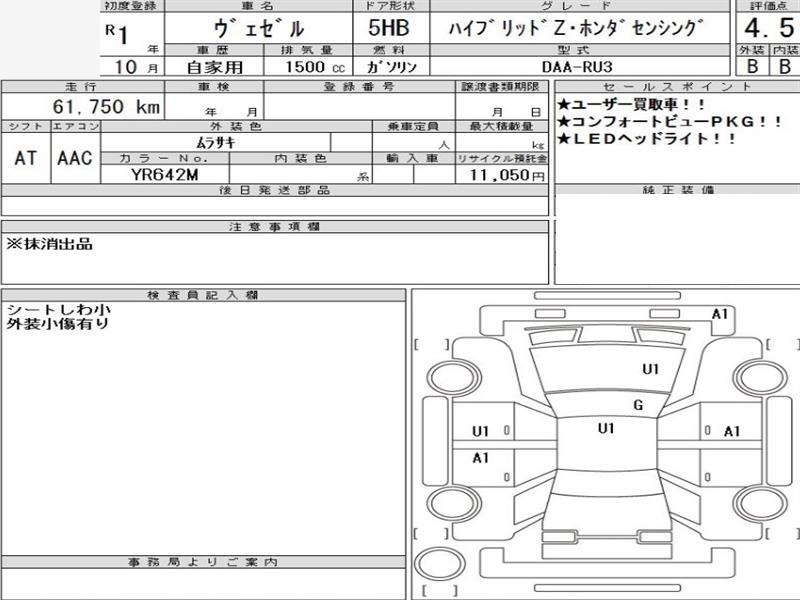
Task: Click A1 mark beside the front bumper
Action: tap(719, 314)
